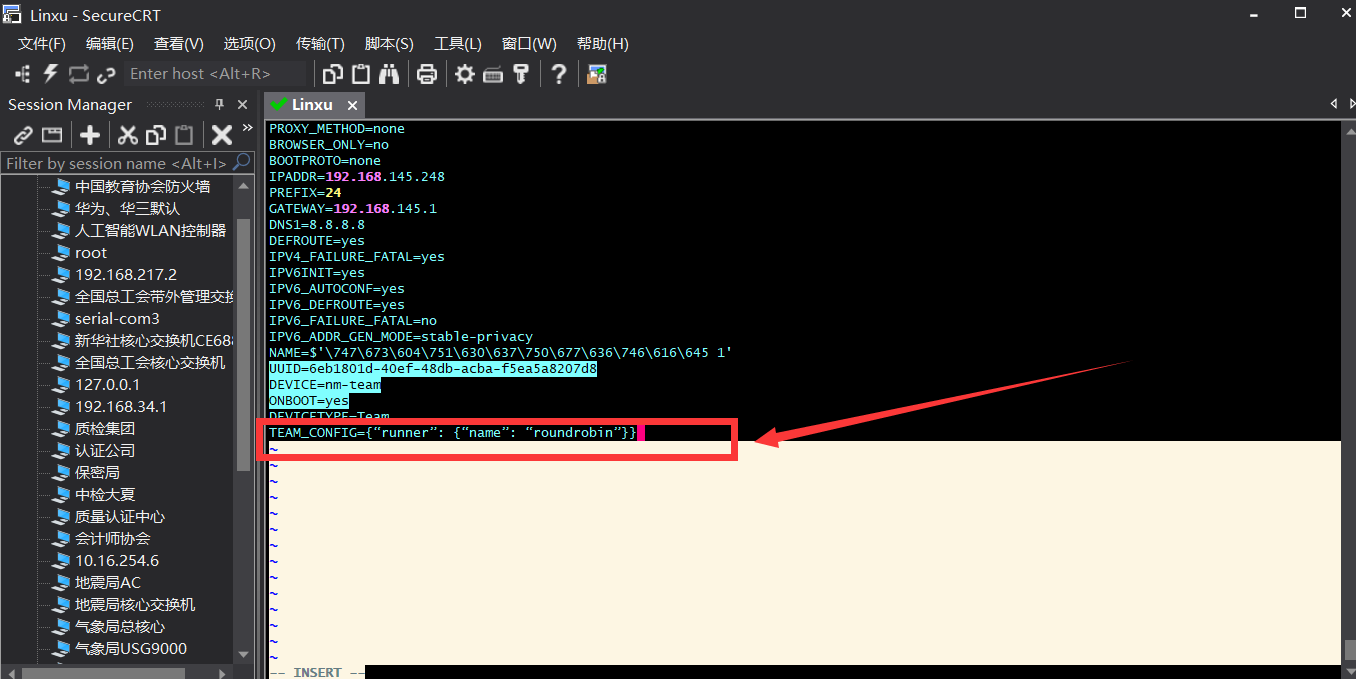1356x679 pixels.
Task: Click the SecureFX lock icon in the toolbar
Action: tap(597, 74)
